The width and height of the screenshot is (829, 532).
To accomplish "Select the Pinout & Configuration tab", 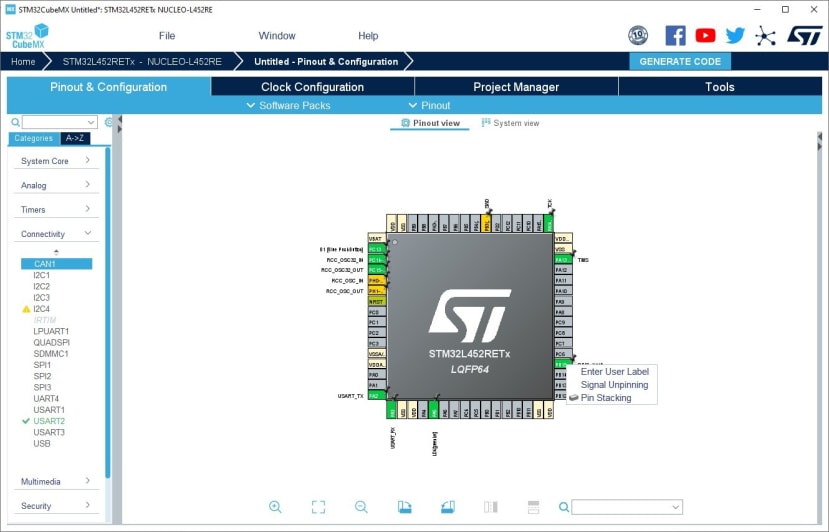I will click(108, 87).
